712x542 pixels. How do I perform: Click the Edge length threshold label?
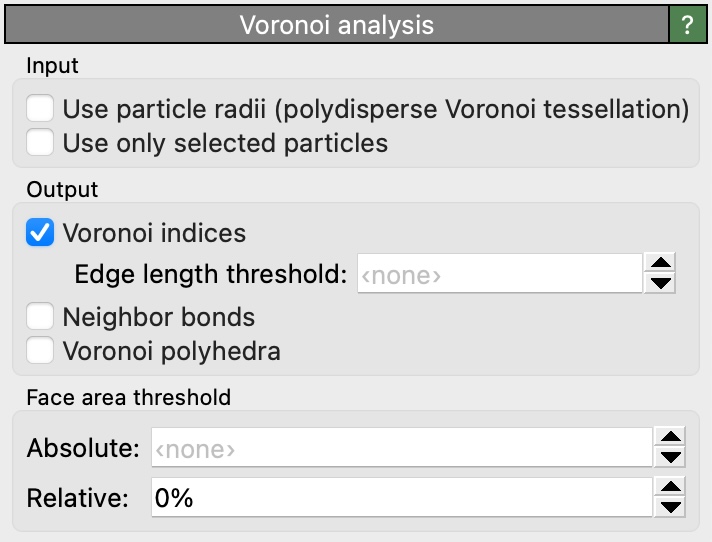coord(211,273)
